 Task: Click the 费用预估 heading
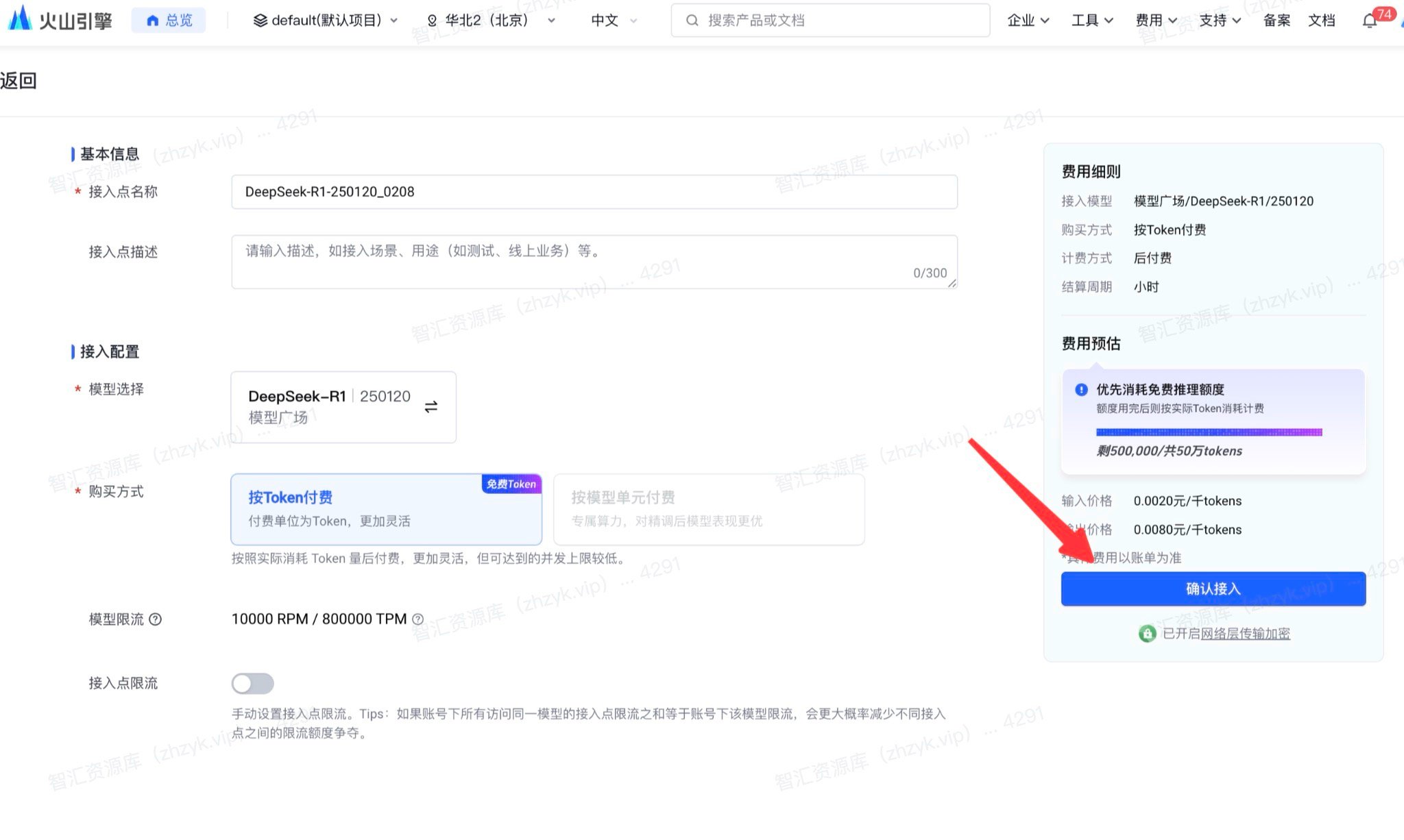coord(1091,344)
